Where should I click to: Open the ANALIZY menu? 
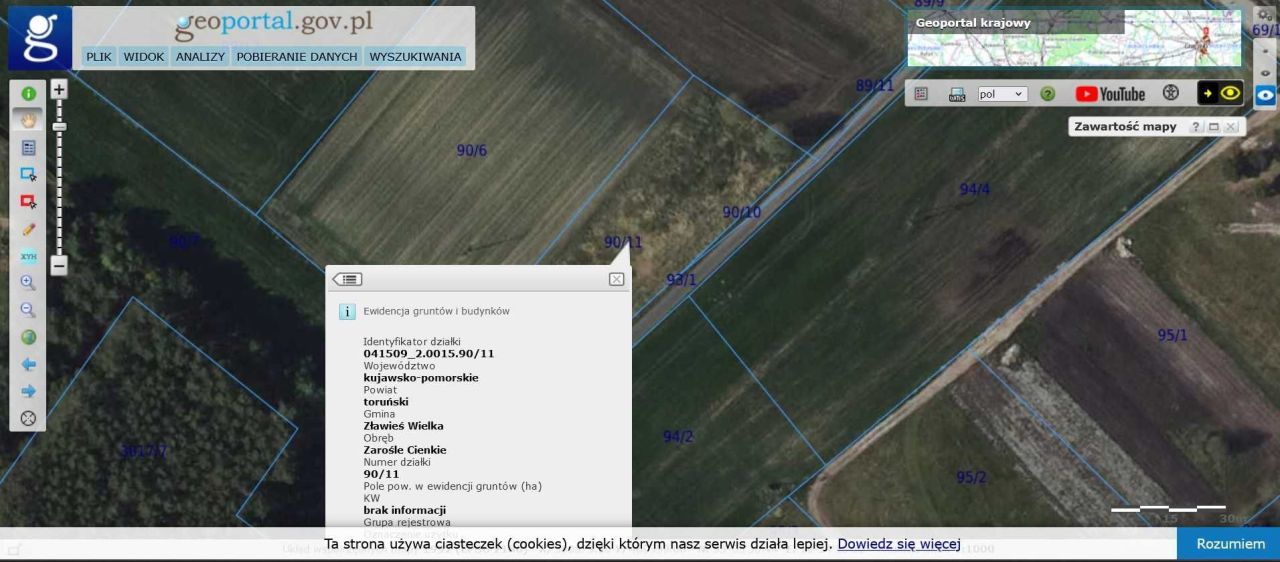pyautogui.click(x=200, y=57)
